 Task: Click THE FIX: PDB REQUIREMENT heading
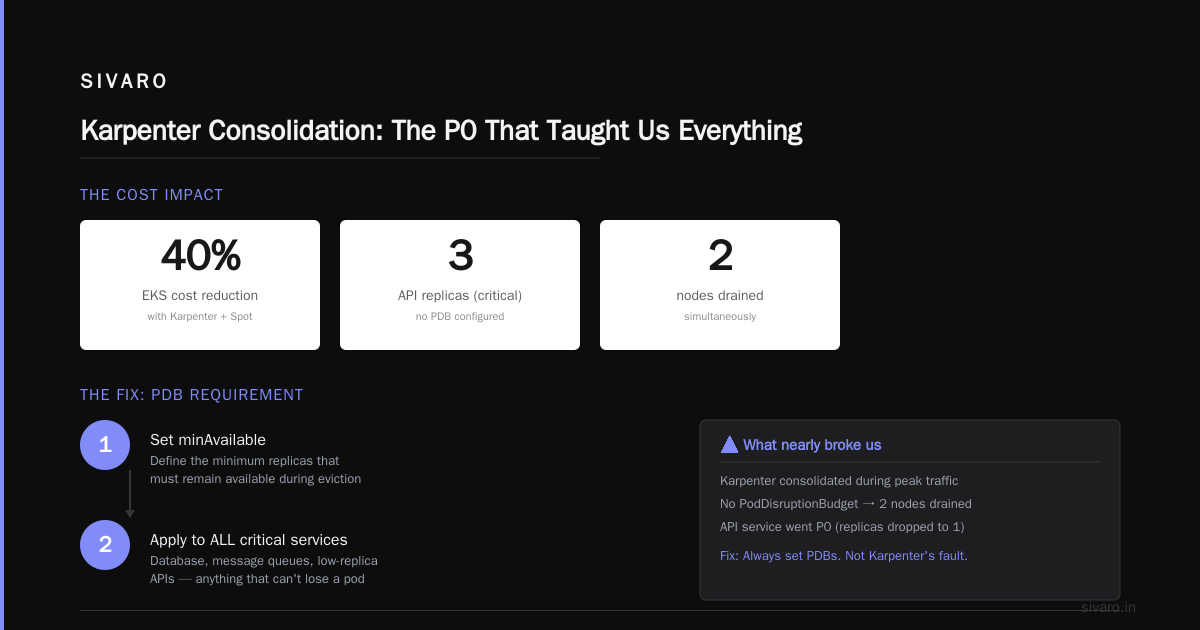(192, 395)
